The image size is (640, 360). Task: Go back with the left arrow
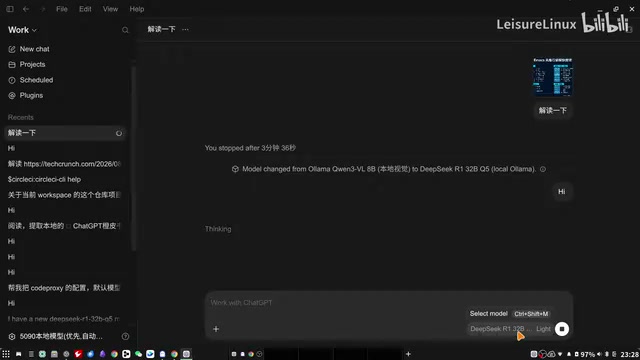(x=26, y=9)
